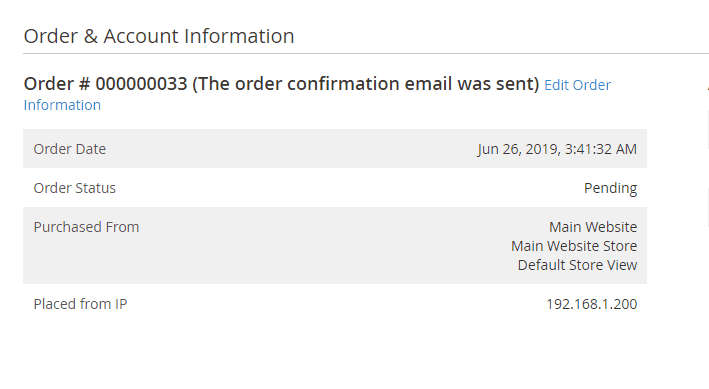
Task: Click the order time 3:41:32 AM
Action: tap(600, 149)
